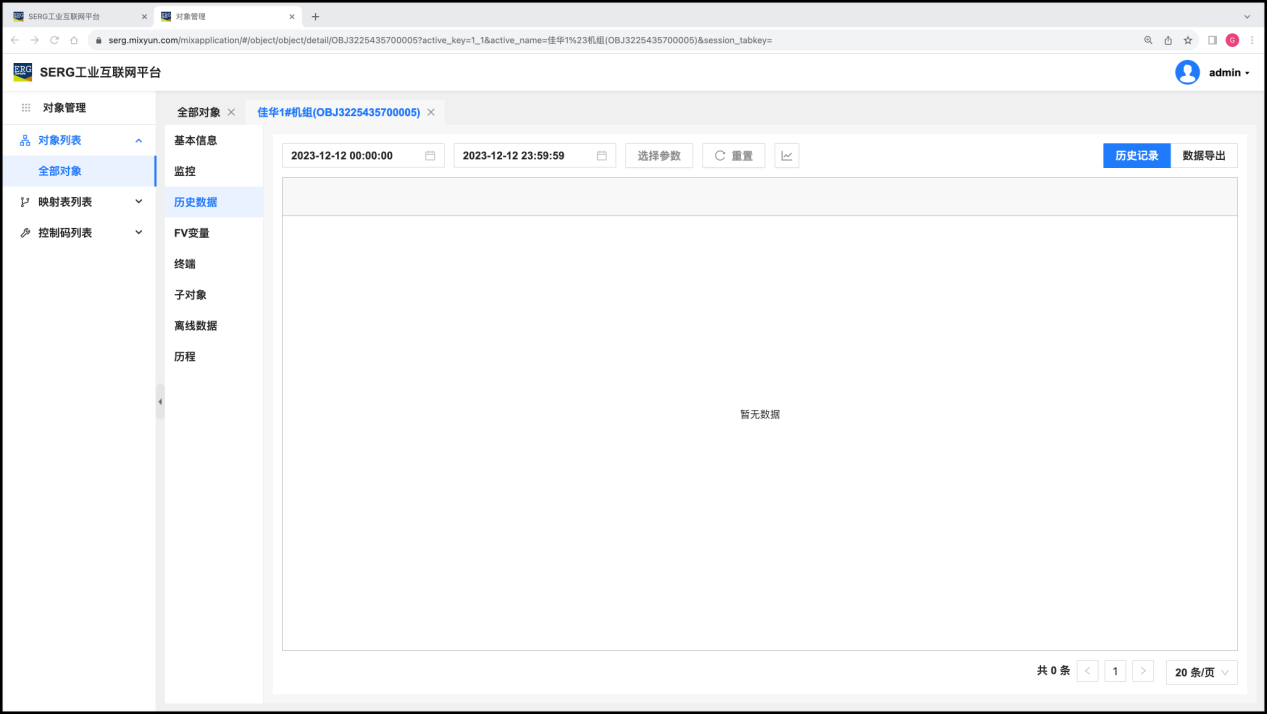
Task: Switch to 数据导出 view
Action: (x=1203, y=156)
